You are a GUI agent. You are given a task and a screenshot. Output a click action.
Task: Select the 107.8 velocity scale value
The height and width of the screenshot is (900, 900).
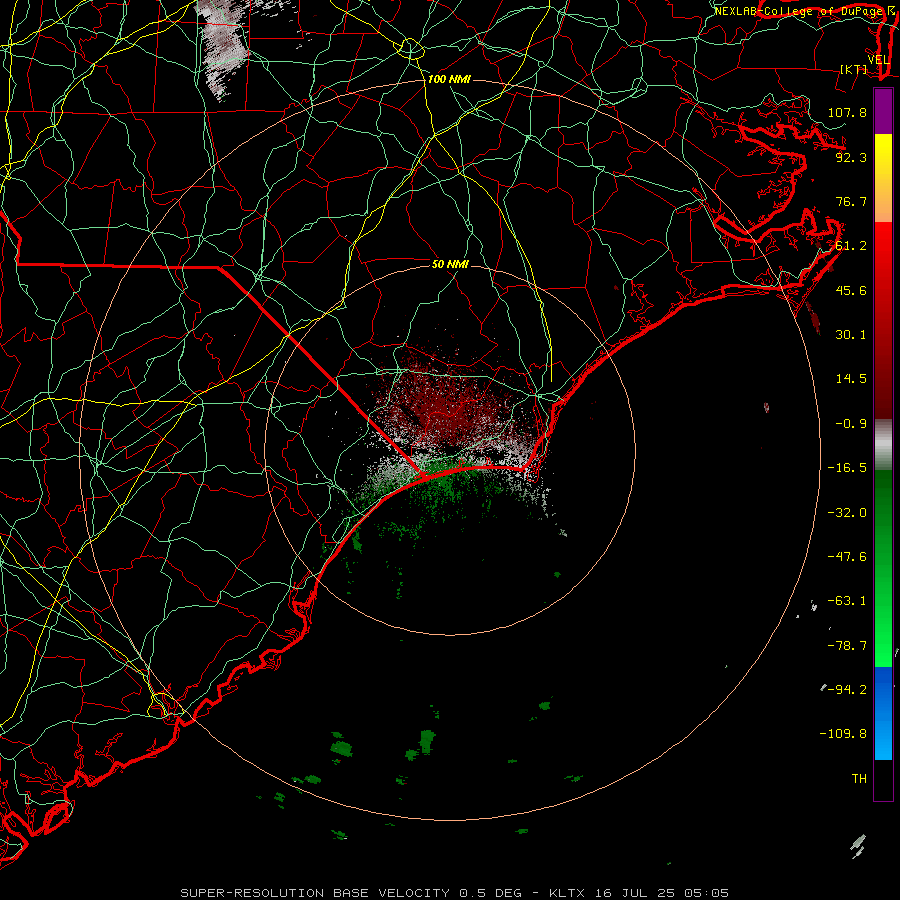pyautogui.click(x=847, y=112)
